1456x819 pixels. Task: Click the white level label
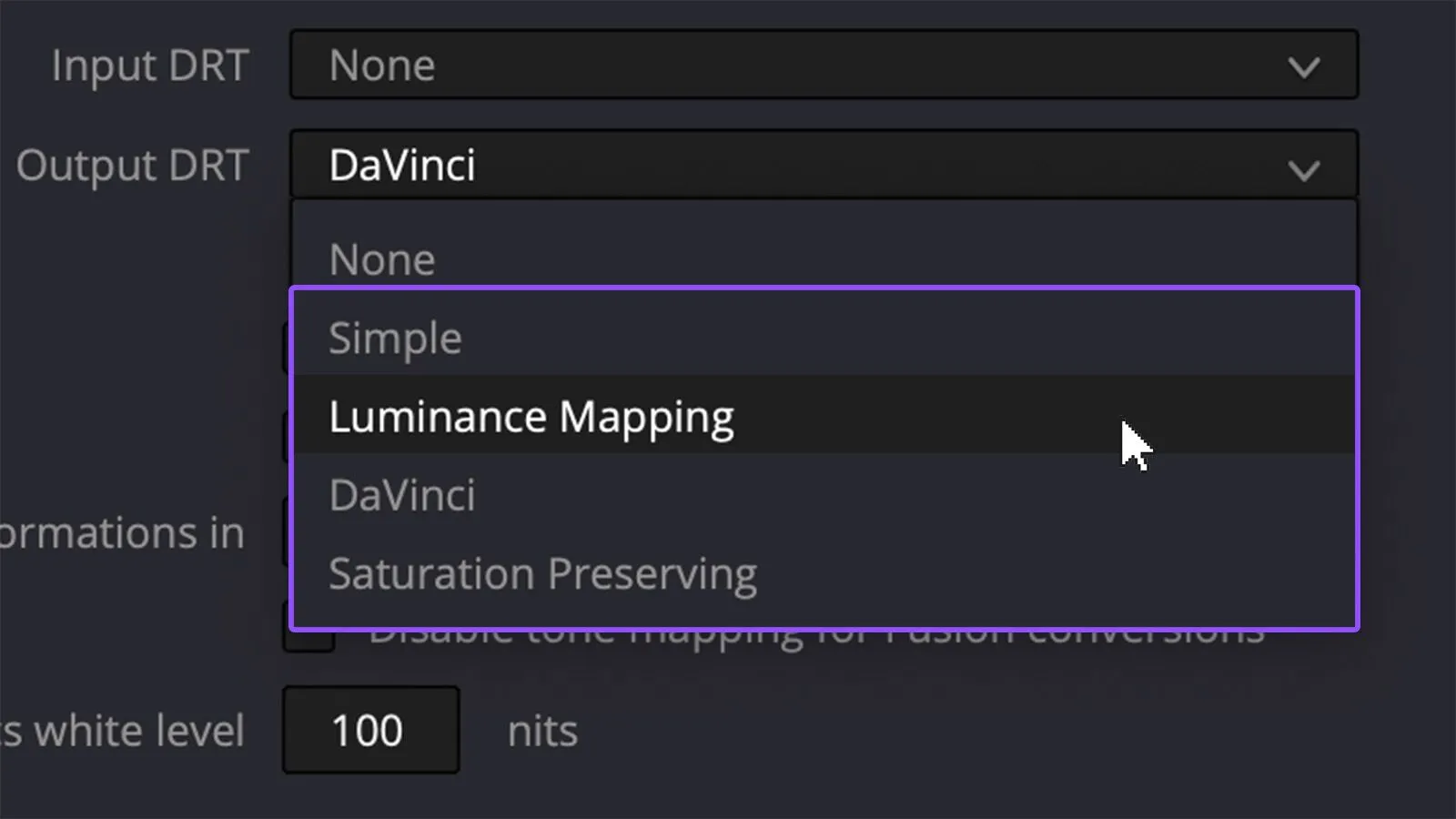tap(122, 731)
